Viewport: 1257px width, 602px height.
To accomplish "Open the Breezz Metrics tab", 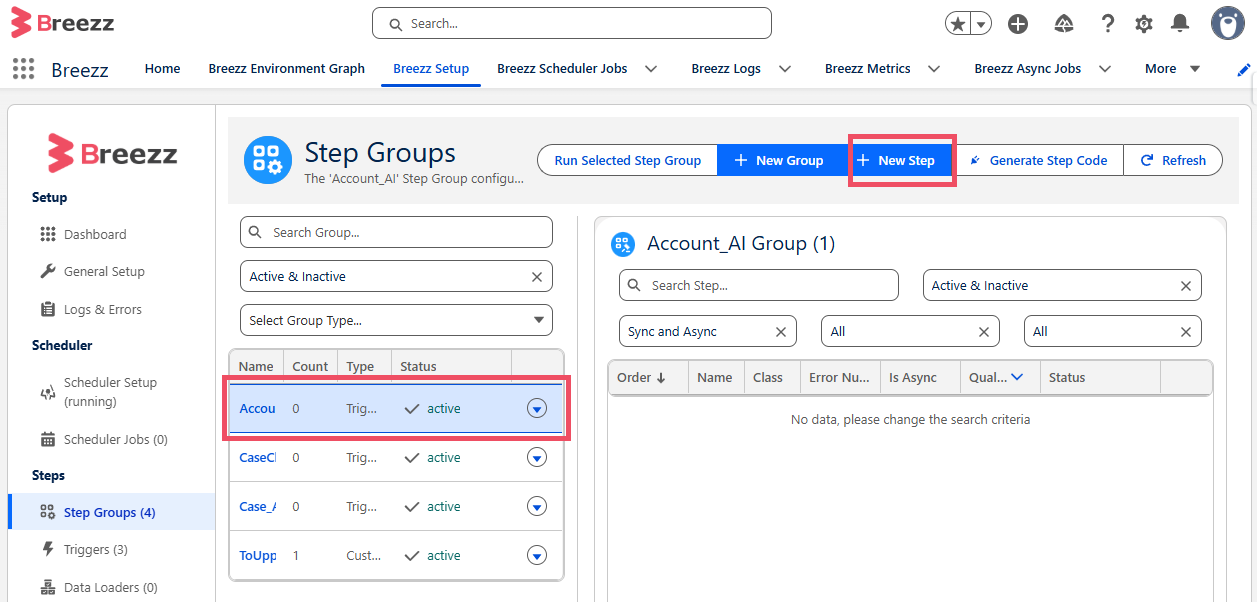I will click(x=868, y=69).
